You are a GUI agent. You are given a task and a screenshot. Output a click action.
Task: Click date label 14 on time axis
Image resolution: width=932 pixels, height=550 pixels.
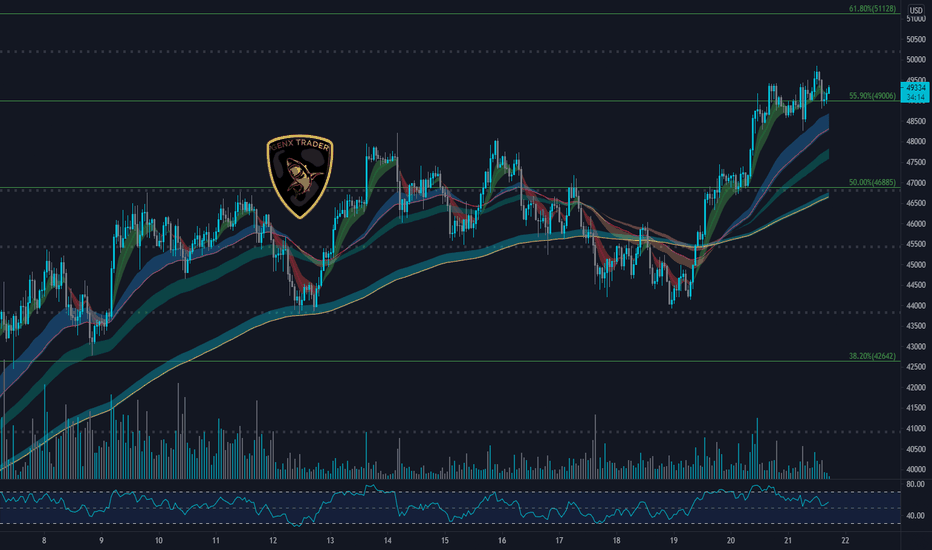click(x=388, y=541)
